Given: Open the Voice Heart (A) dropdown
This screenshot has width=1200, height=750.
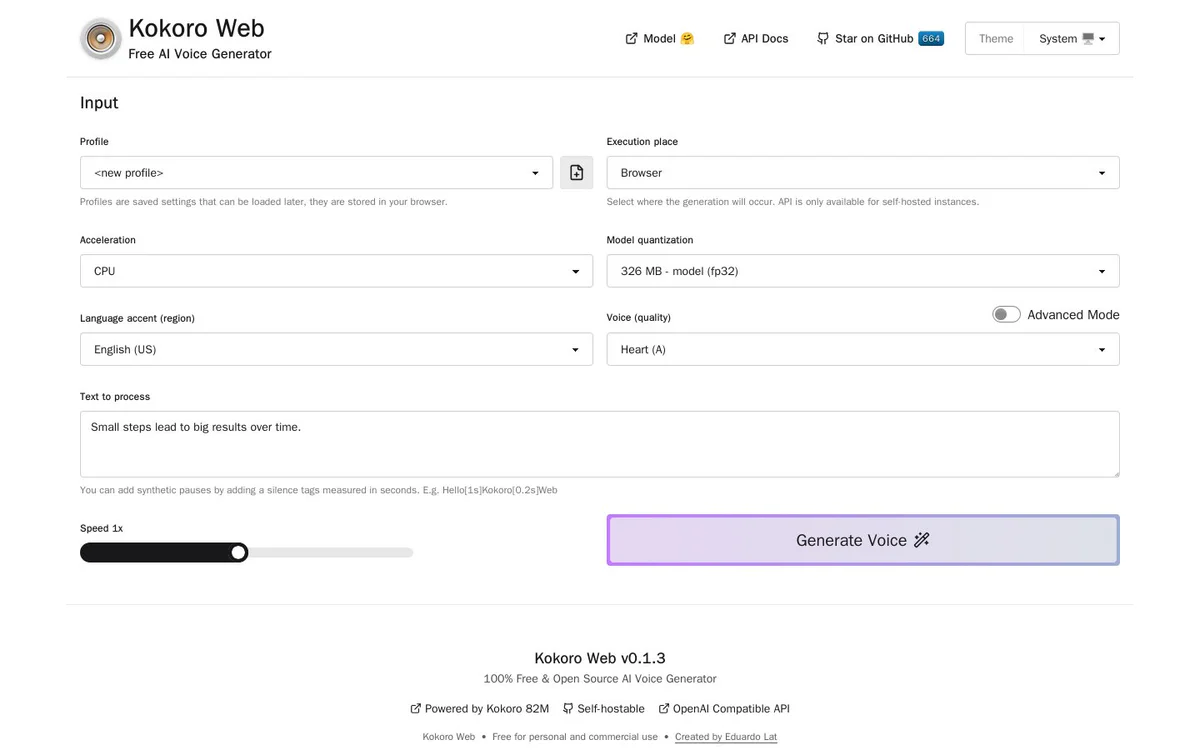Looking at the screenshot, I should [863, 349].
